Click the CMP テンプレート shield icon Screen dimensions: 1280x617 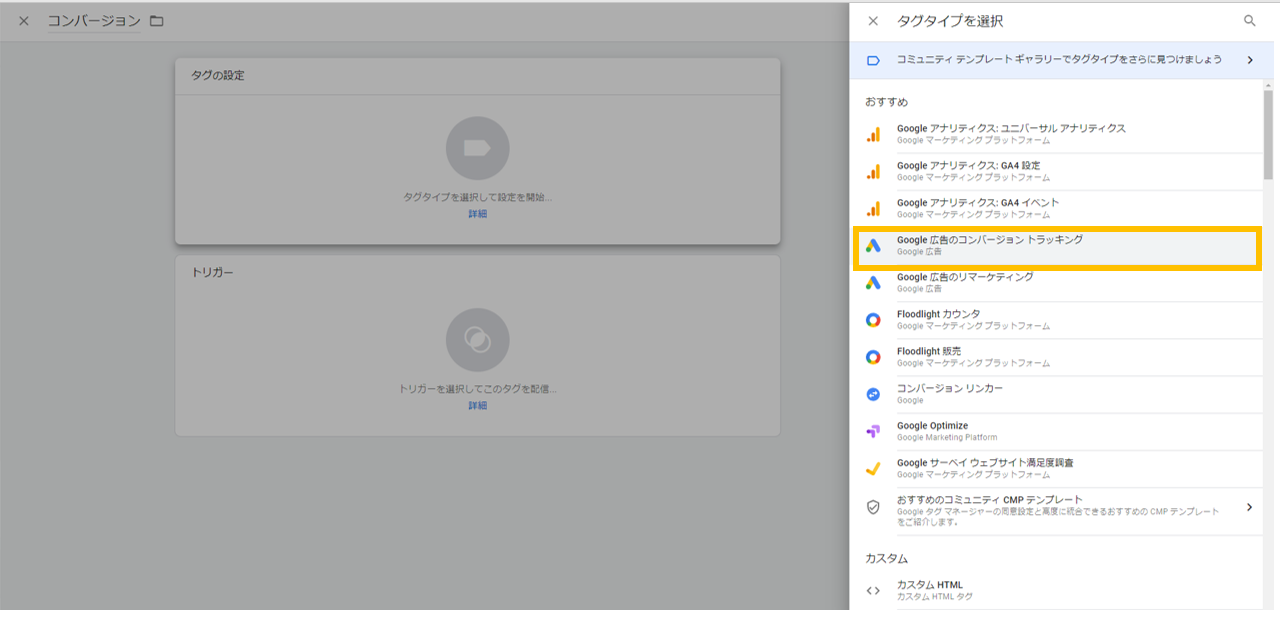pyautogui.click(x=873, y=507)
